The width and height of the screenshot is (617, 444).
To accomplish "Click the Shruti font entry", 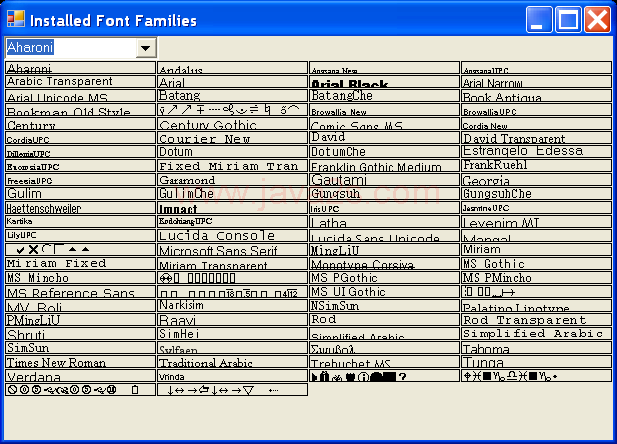I will [80, 334].
